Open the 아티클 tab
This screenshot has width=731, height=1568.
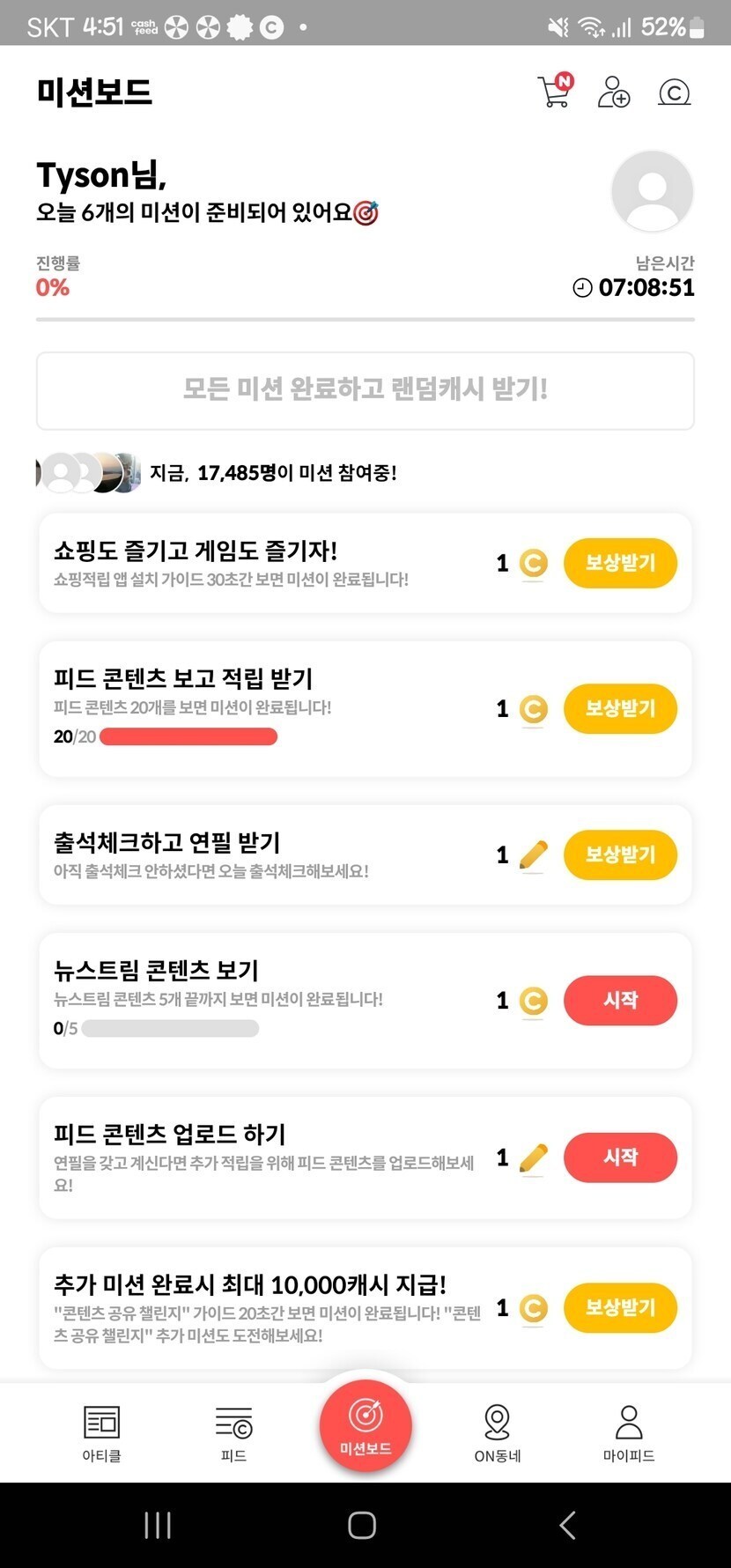tap(101, 1433)
